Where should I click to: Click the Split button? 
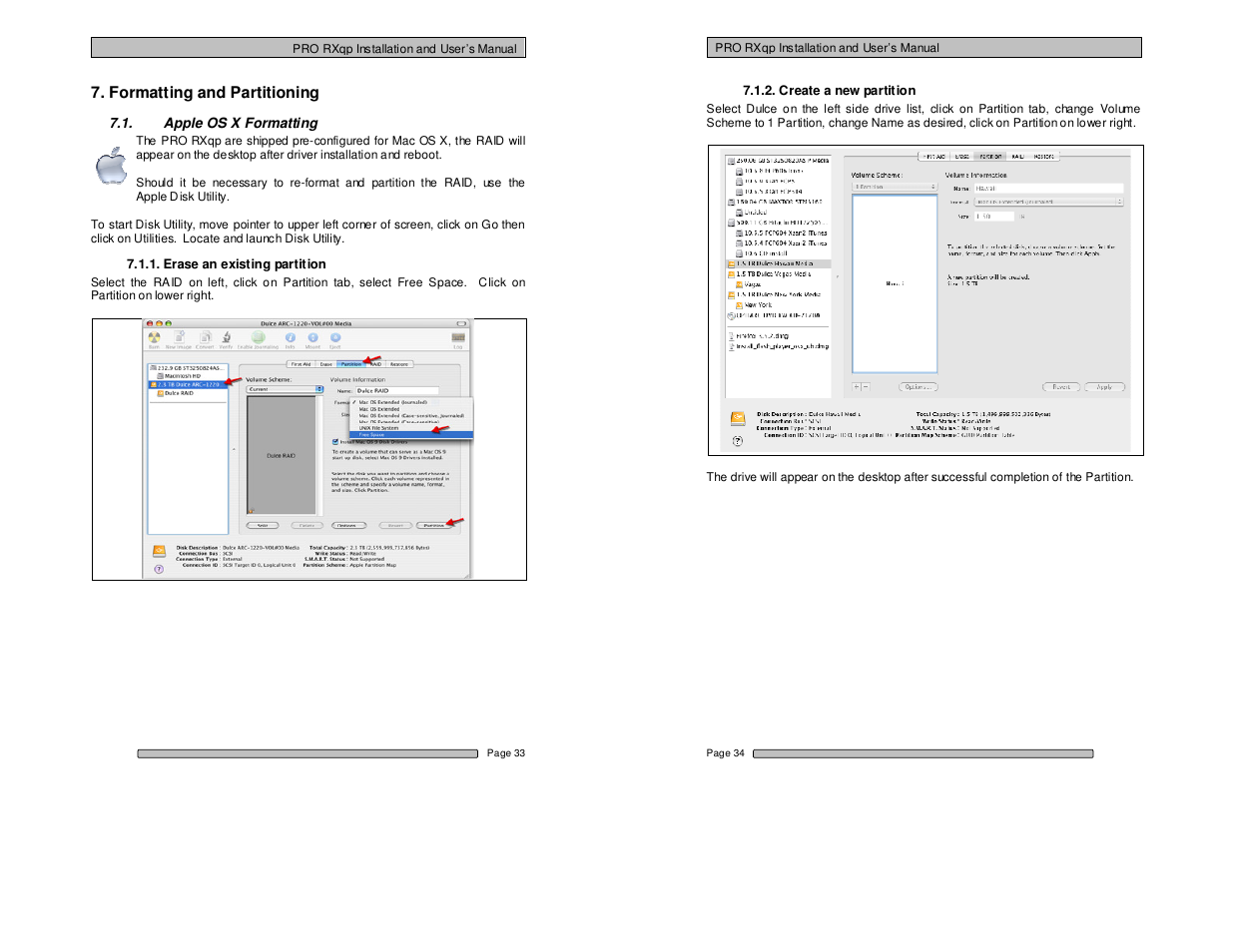tap(263, 525)
